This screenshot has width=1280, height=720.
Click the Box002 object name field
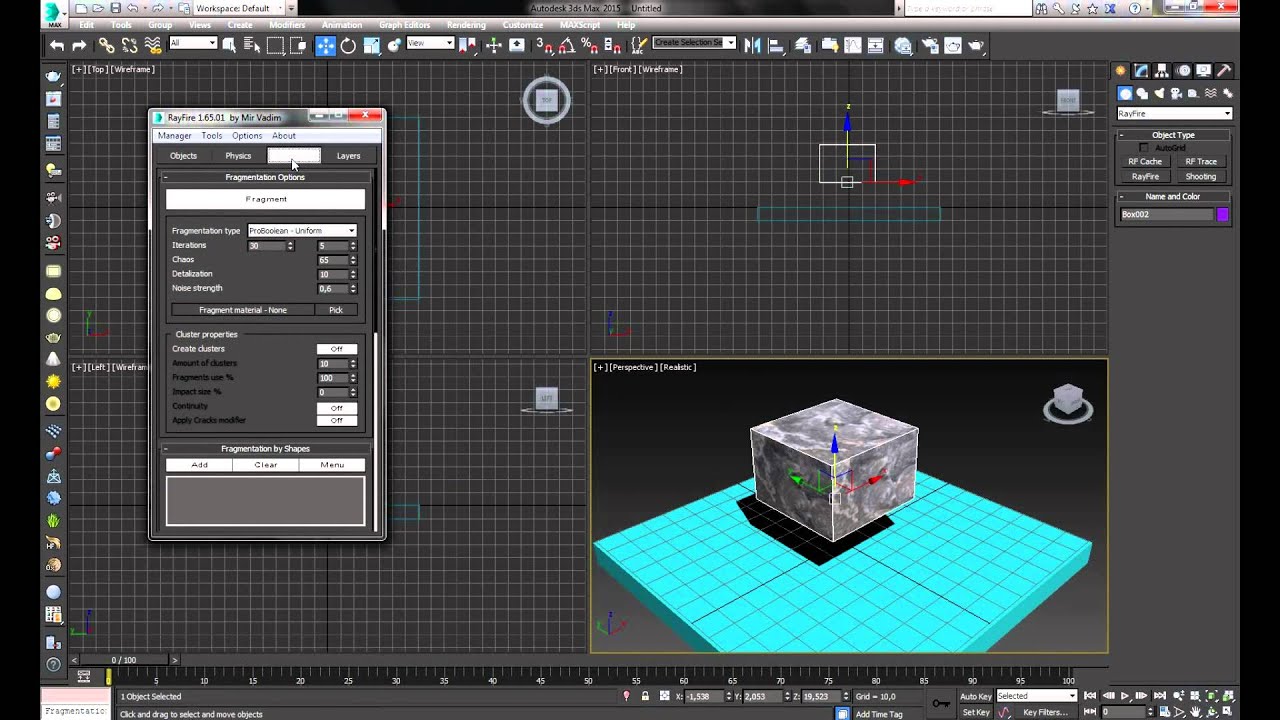1166,214
